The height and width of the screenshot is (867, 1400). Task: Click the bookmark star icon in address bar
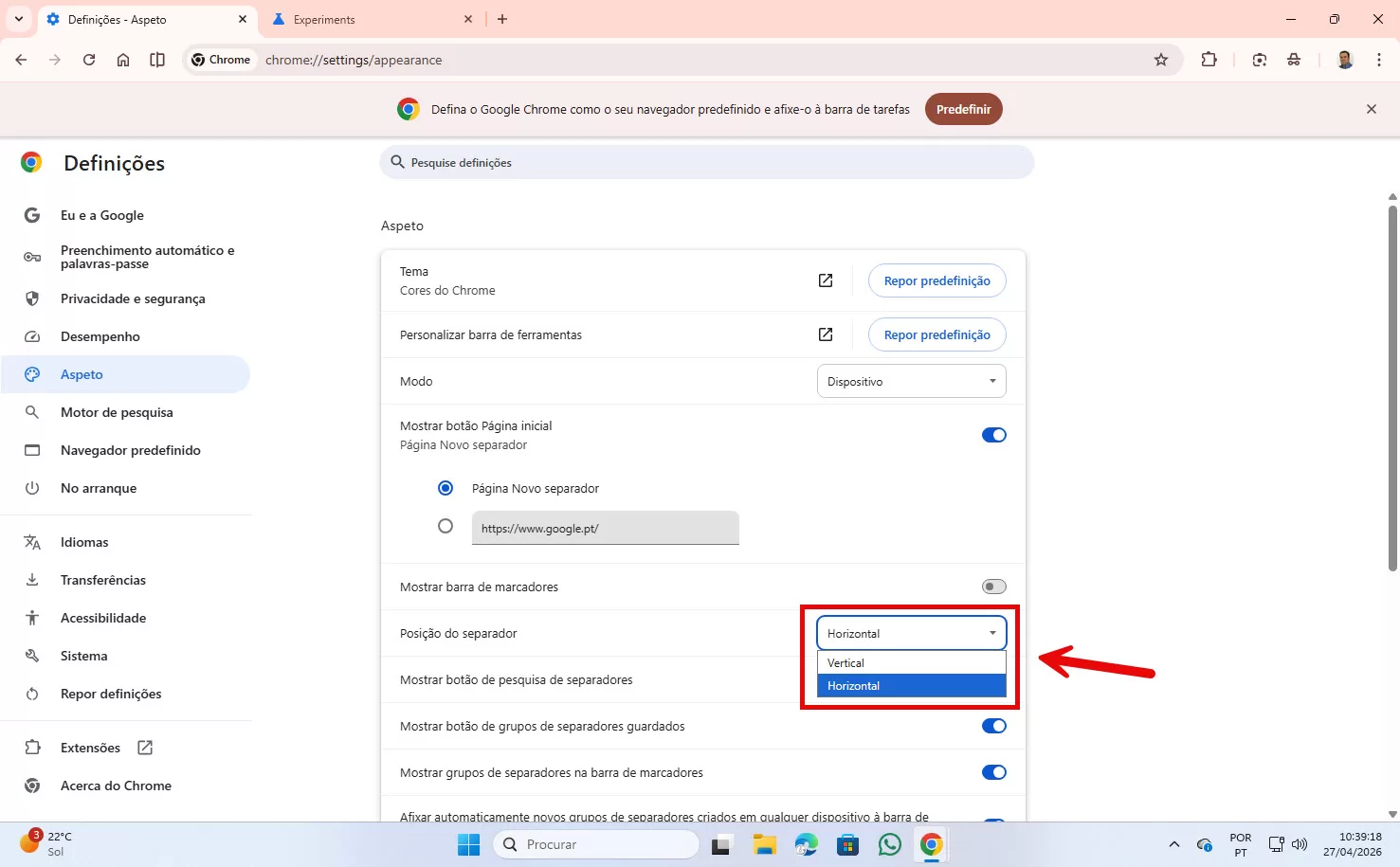coord(1161,60)
